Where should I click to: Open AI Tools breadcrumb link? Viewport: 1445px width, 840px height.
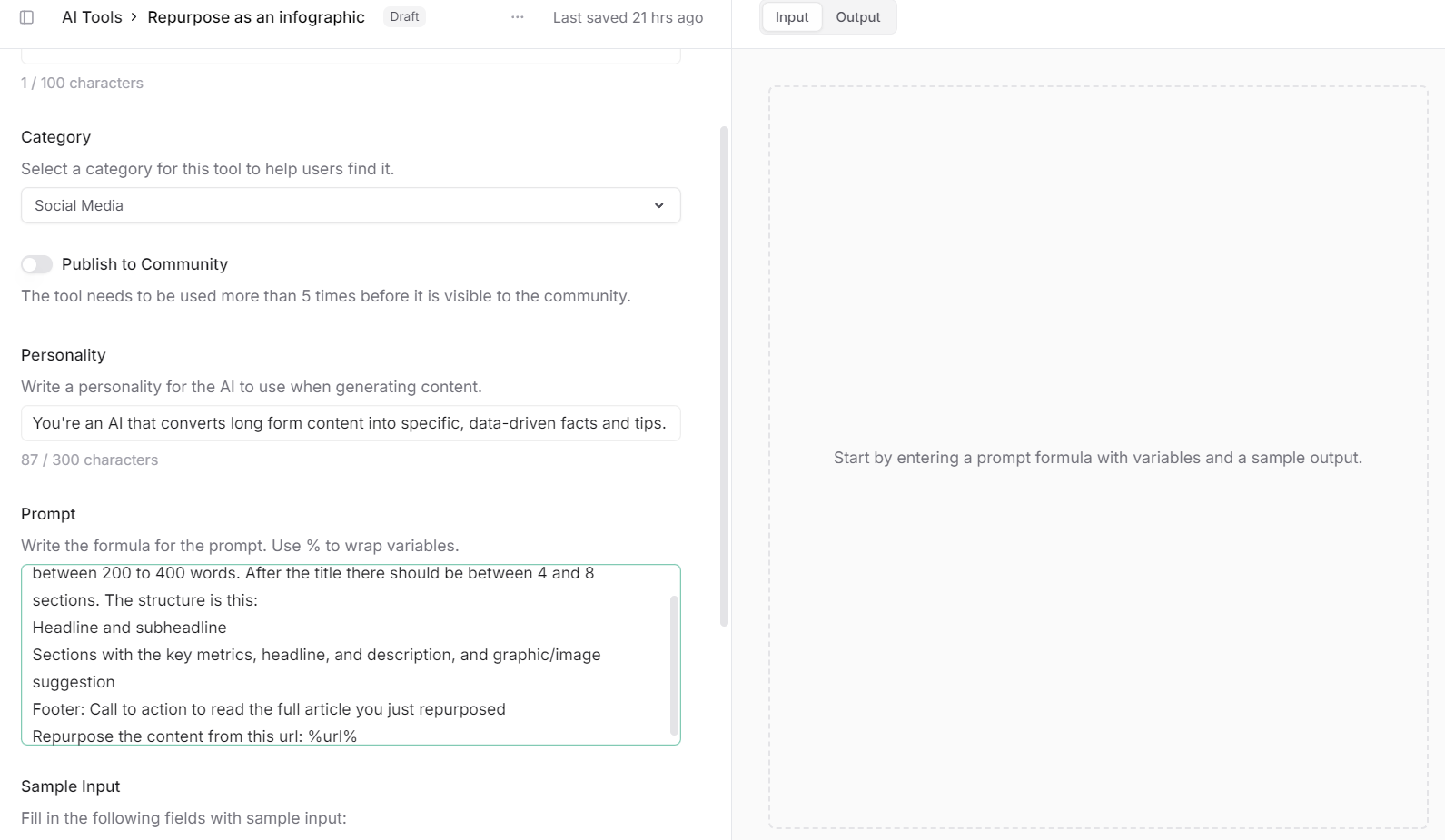click(x=92, y=17)
